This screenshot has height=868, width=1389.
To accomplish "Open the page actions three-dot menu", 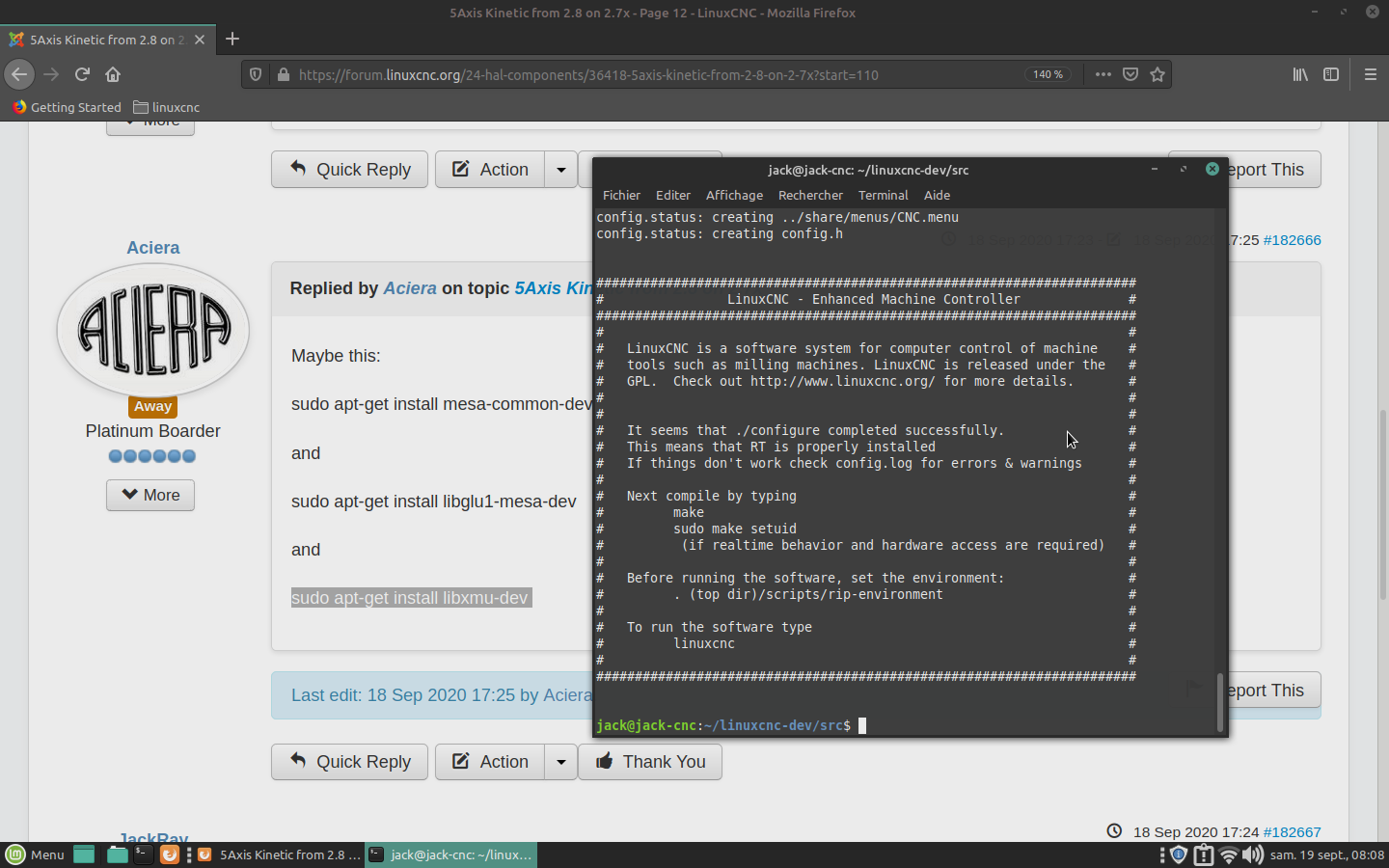I will 1103,74.
